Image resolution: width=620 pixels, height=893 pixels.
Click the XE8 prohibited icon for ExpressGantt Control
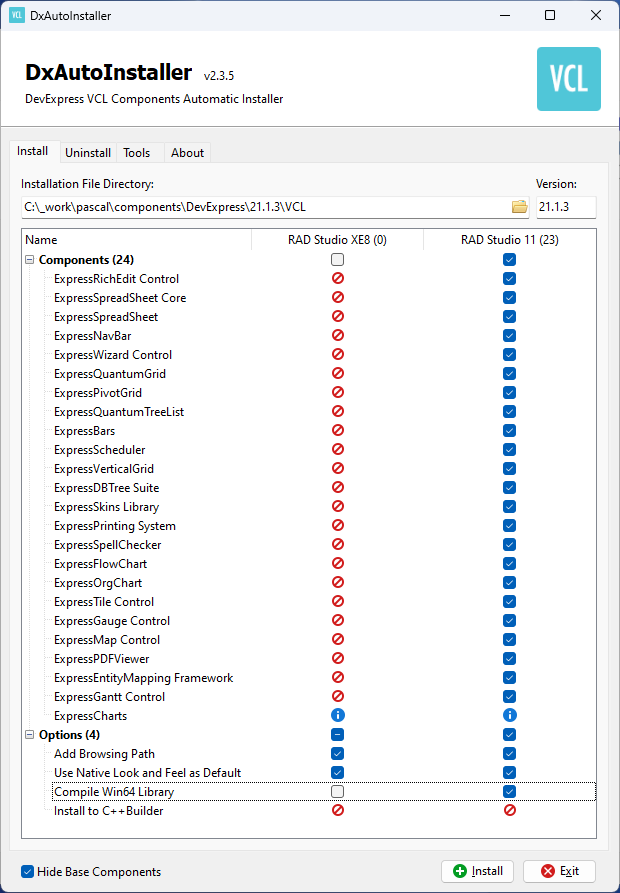click(338, 697)
